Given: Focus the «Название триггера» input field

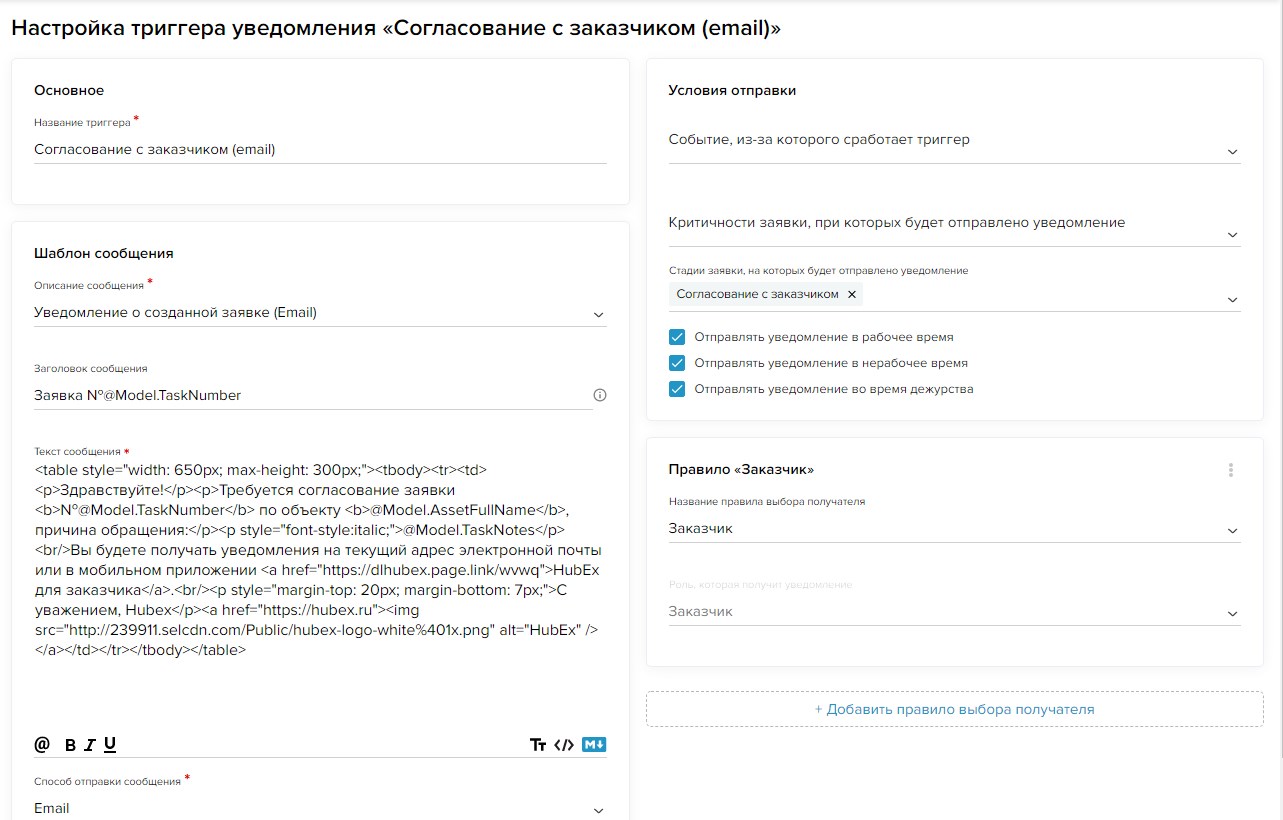Looking at the screenshot, I should click(x=320, y=149).
